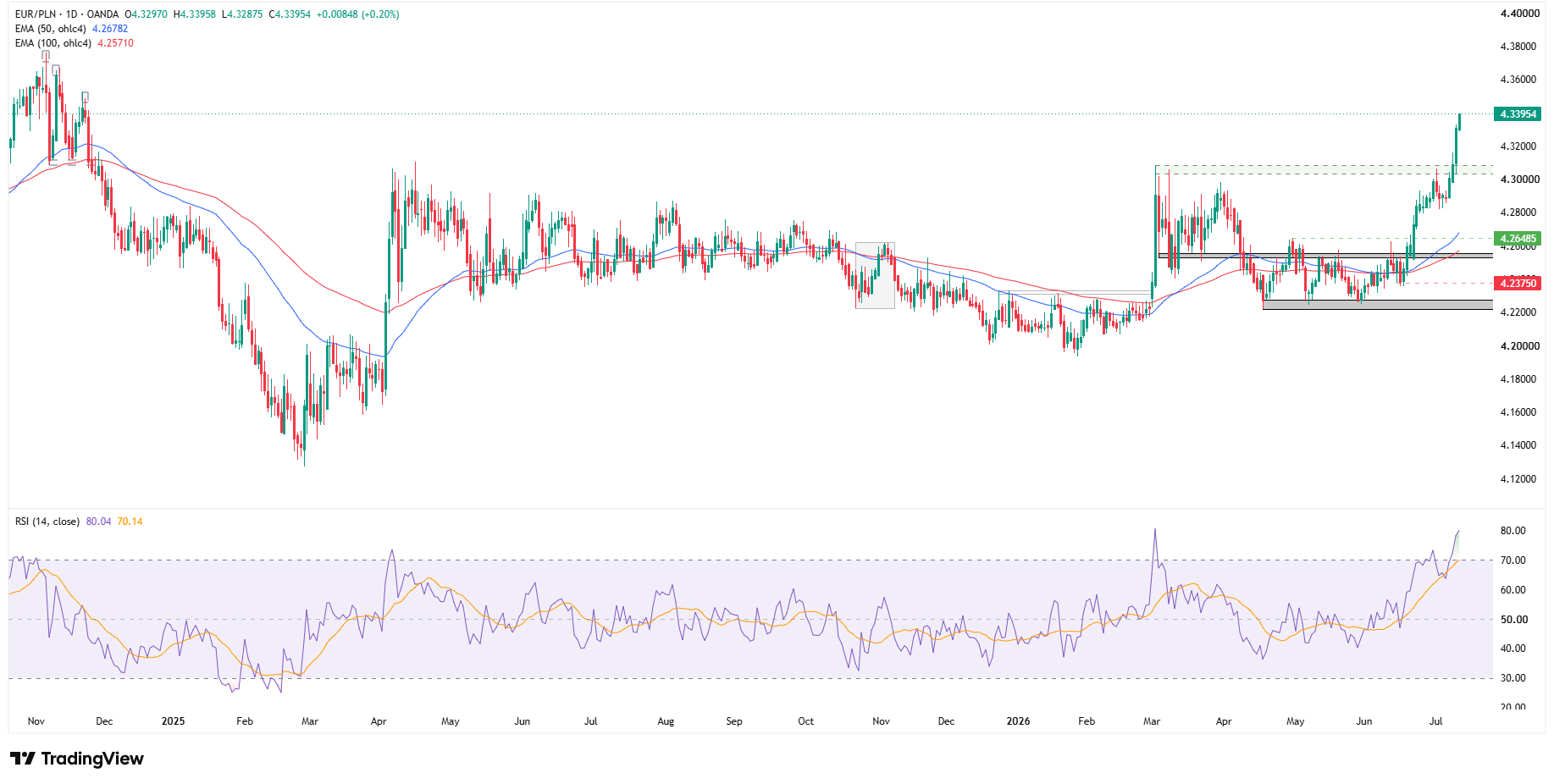Click the small marker box above the November high candle
Screen dimensions: 1554x784
pos(46,56)
